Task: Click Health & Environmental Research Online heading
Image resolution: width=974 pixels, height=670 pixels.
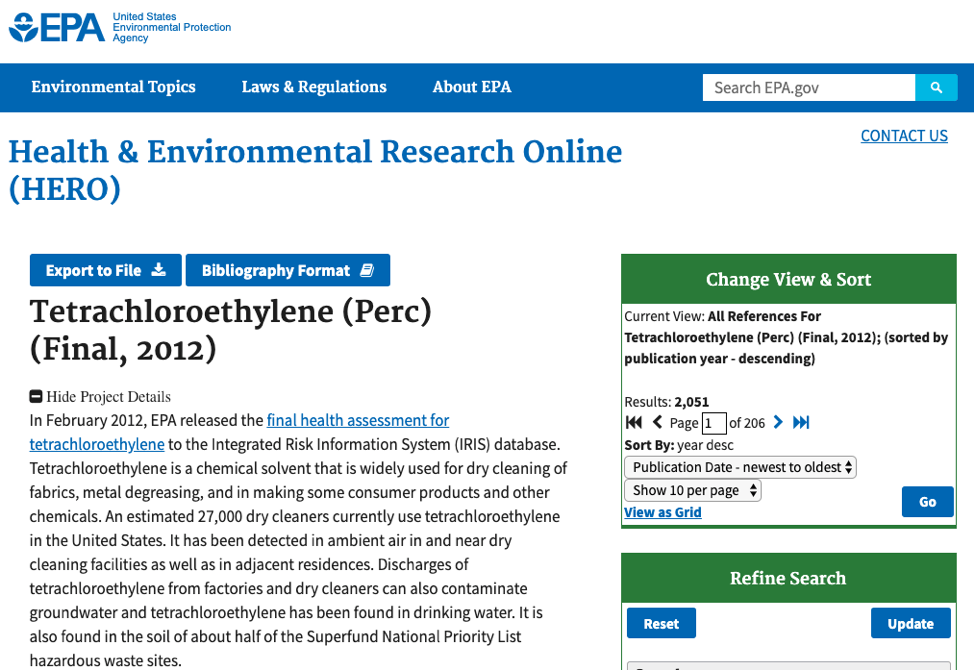Action: pyautogui.click(x=316, y=170)
